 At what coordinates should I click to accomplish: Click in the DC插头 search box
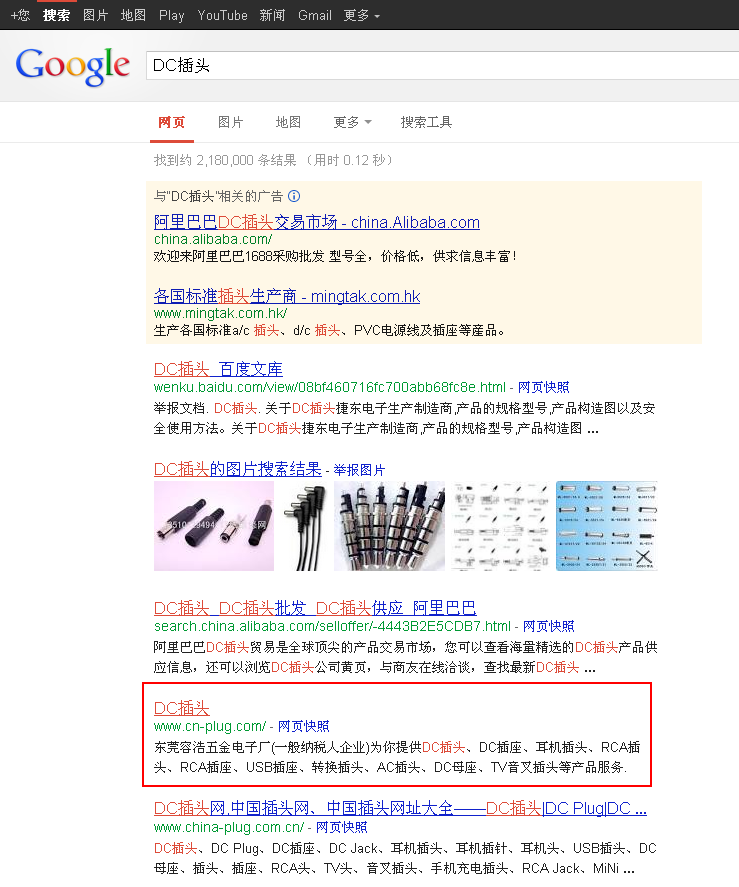click(x=440, y=65)
